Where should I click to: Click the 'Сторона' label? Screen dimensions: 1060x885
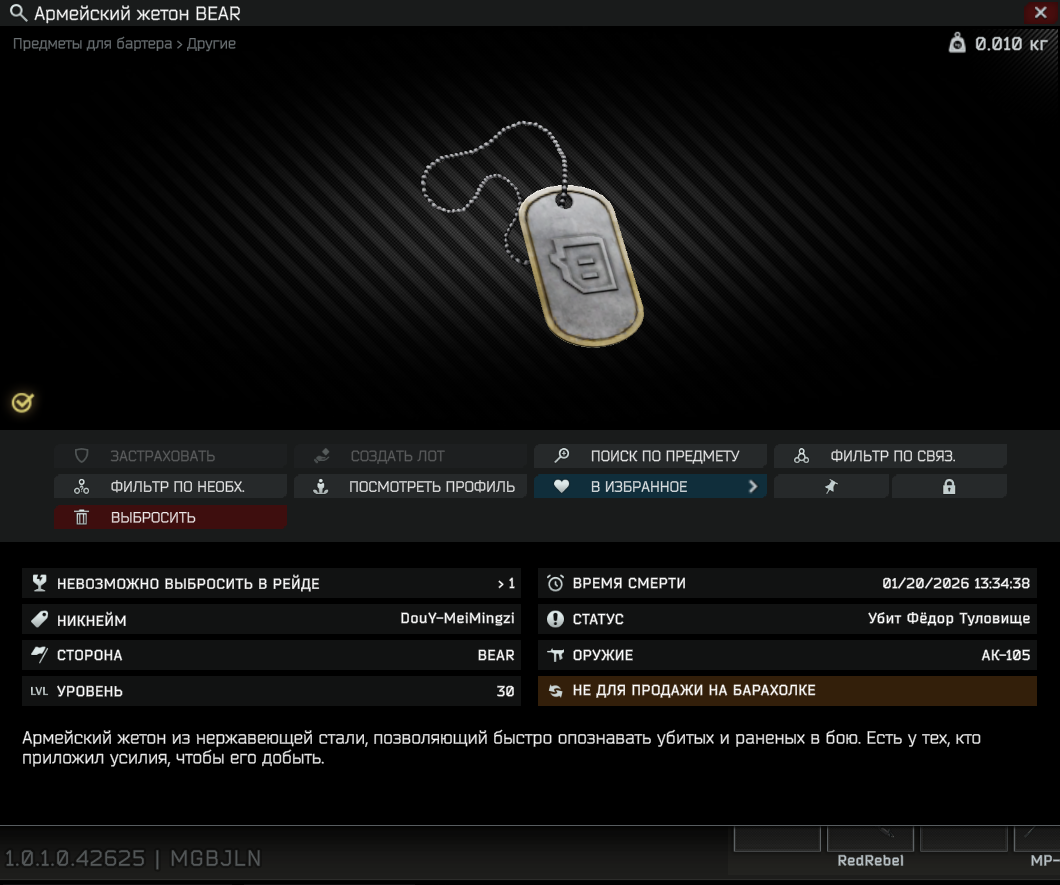(89, 655)
